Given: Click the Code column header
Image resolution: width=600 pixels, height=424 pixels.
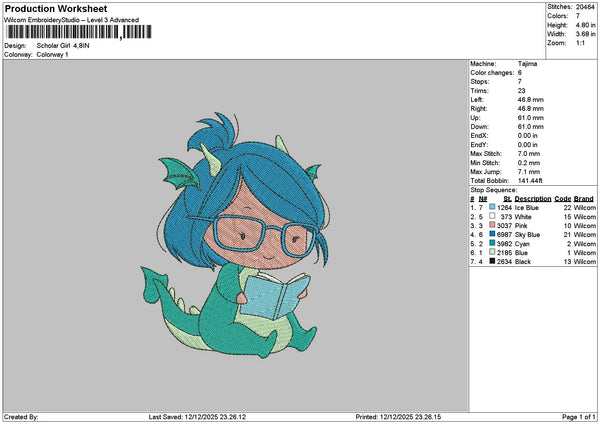Looking at the screenshot, I should point(562,199).
